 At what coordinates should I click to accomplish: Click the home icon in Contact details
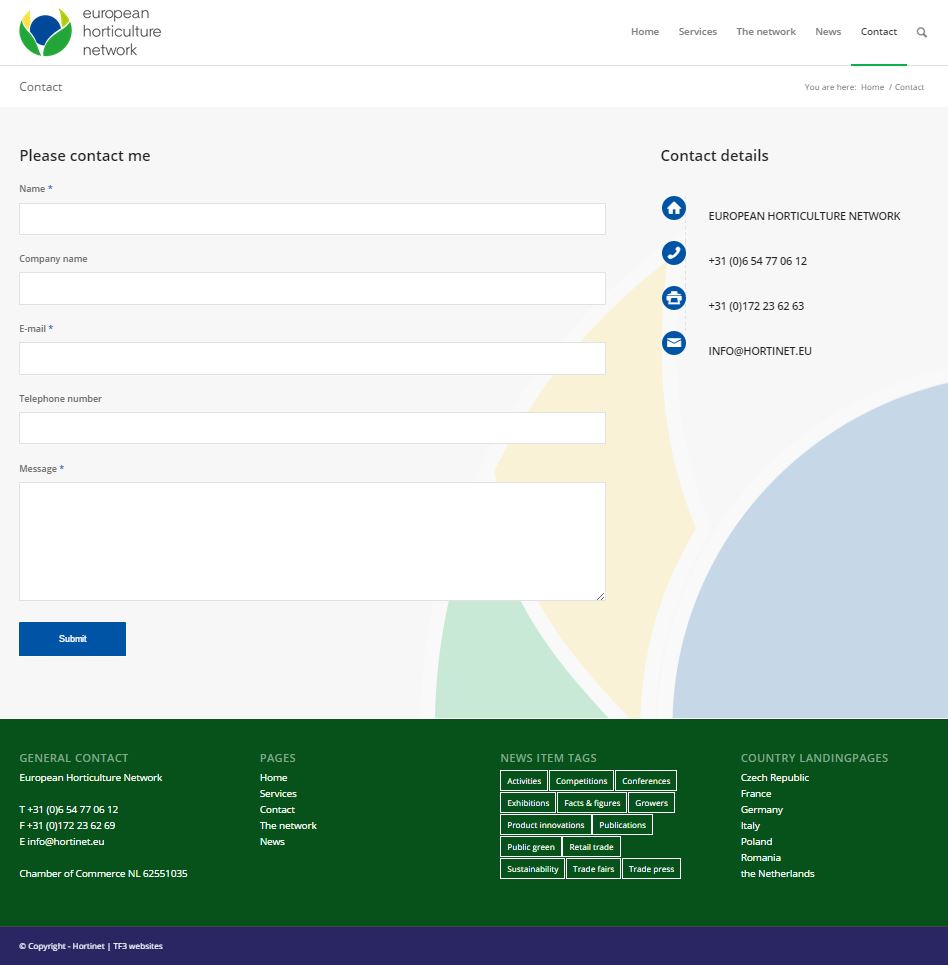coord(673,208)
